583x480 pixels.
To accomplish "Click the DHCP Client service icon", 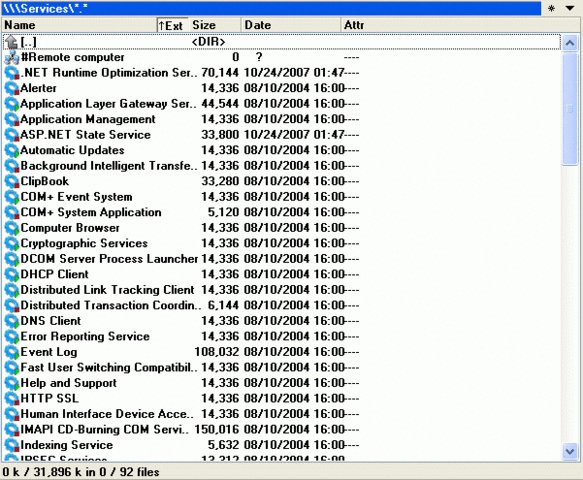I will tap(12, 274).
